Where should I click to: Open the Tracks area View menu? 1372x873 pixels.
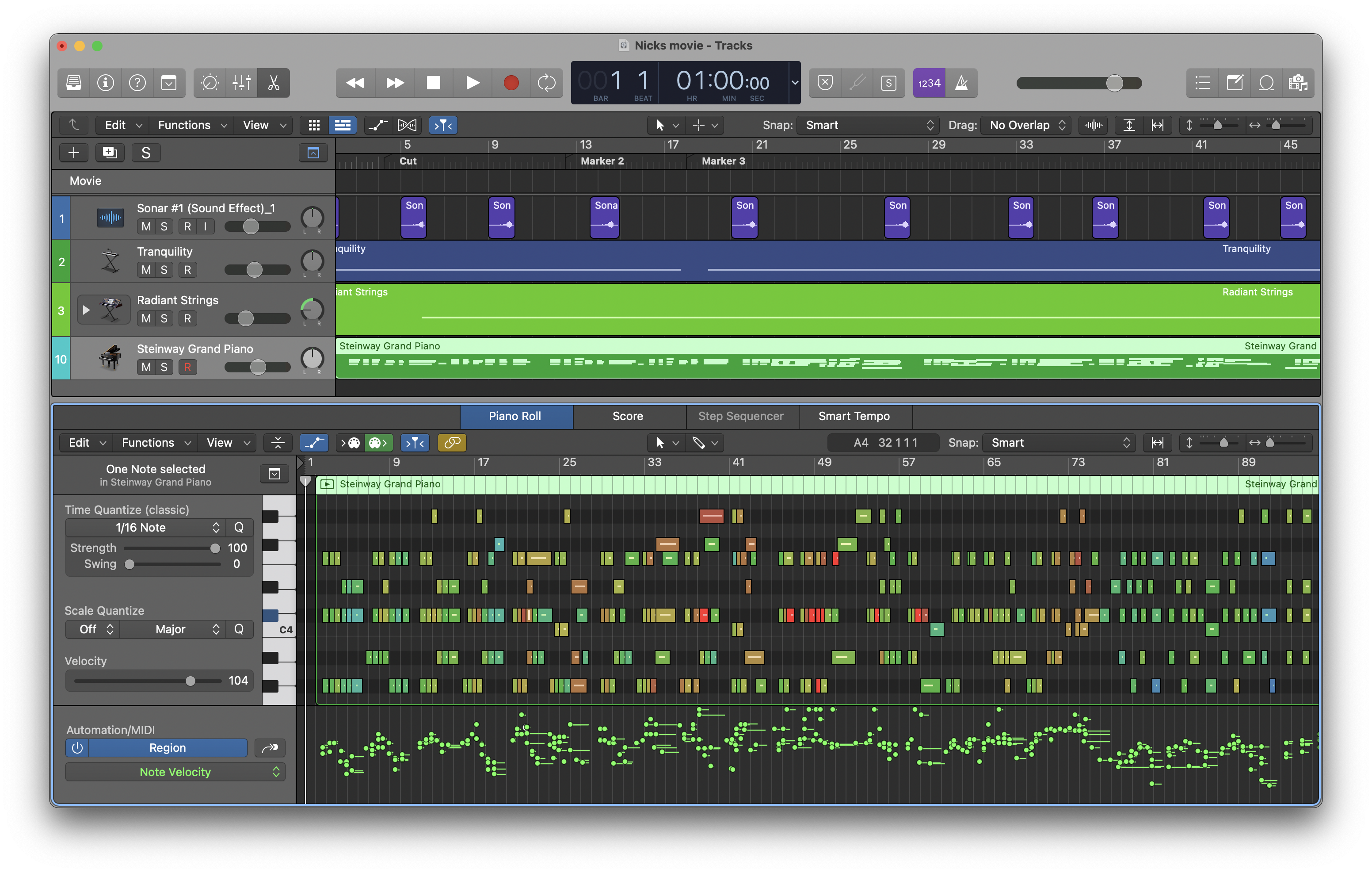point(264,126)
